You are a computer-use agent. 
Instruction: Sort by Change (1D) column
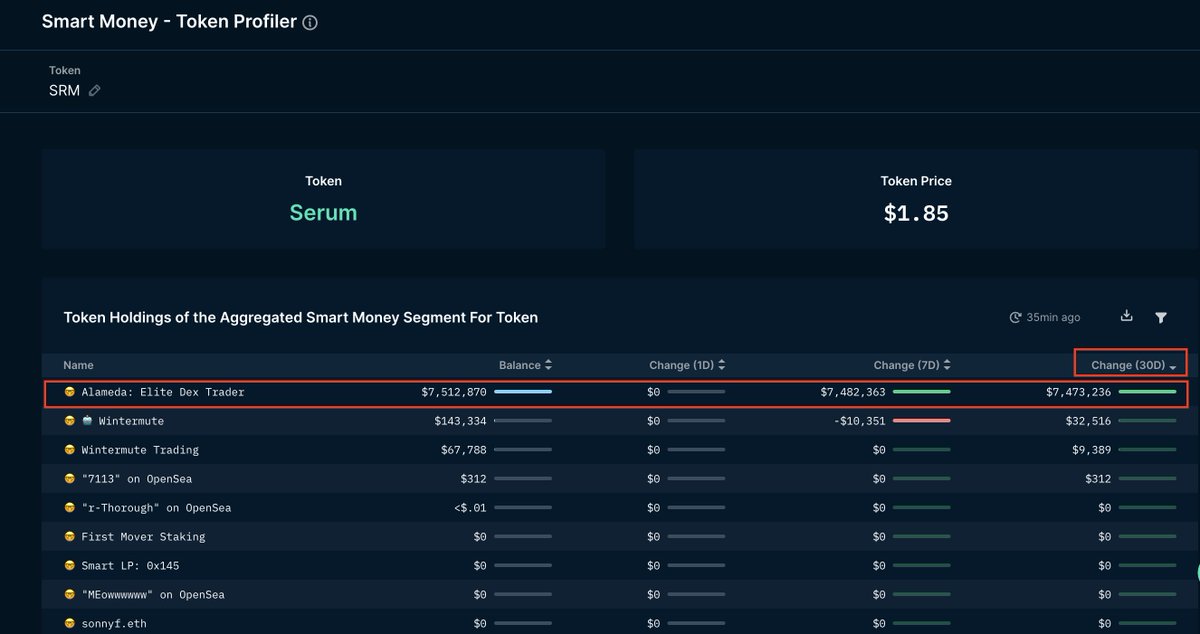[x=687, y=366]
